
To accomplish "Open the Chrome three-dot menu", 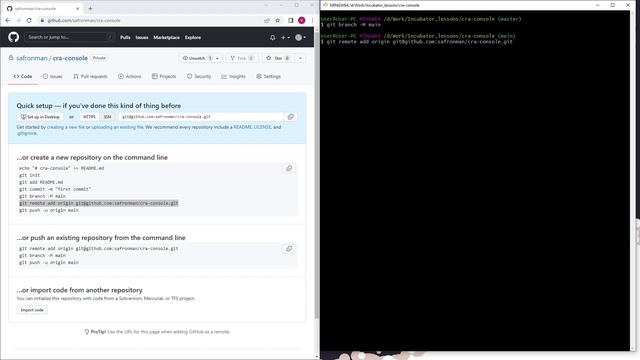I will [x=312, y=20].
